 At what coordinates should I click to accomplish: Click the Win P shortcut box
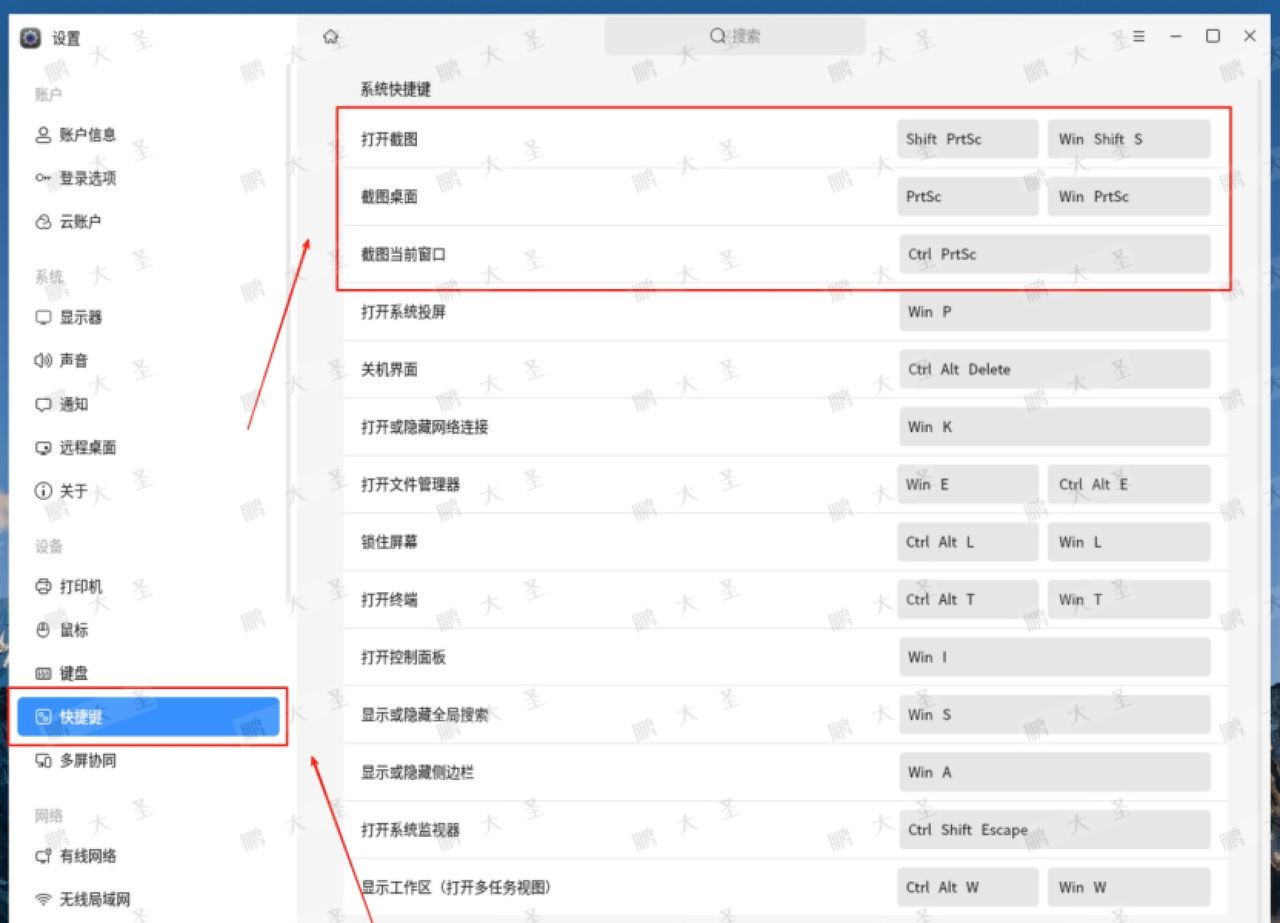[x=1055, y=312]
